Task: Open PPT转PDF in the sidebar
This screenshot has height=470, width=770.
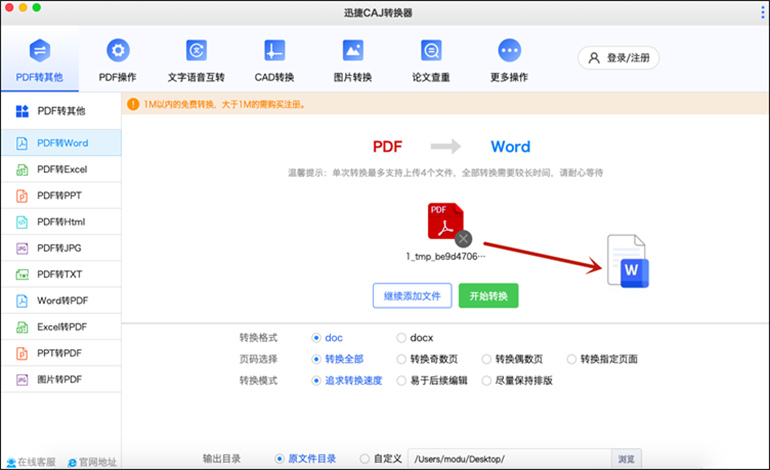Action: pos(61,353)
